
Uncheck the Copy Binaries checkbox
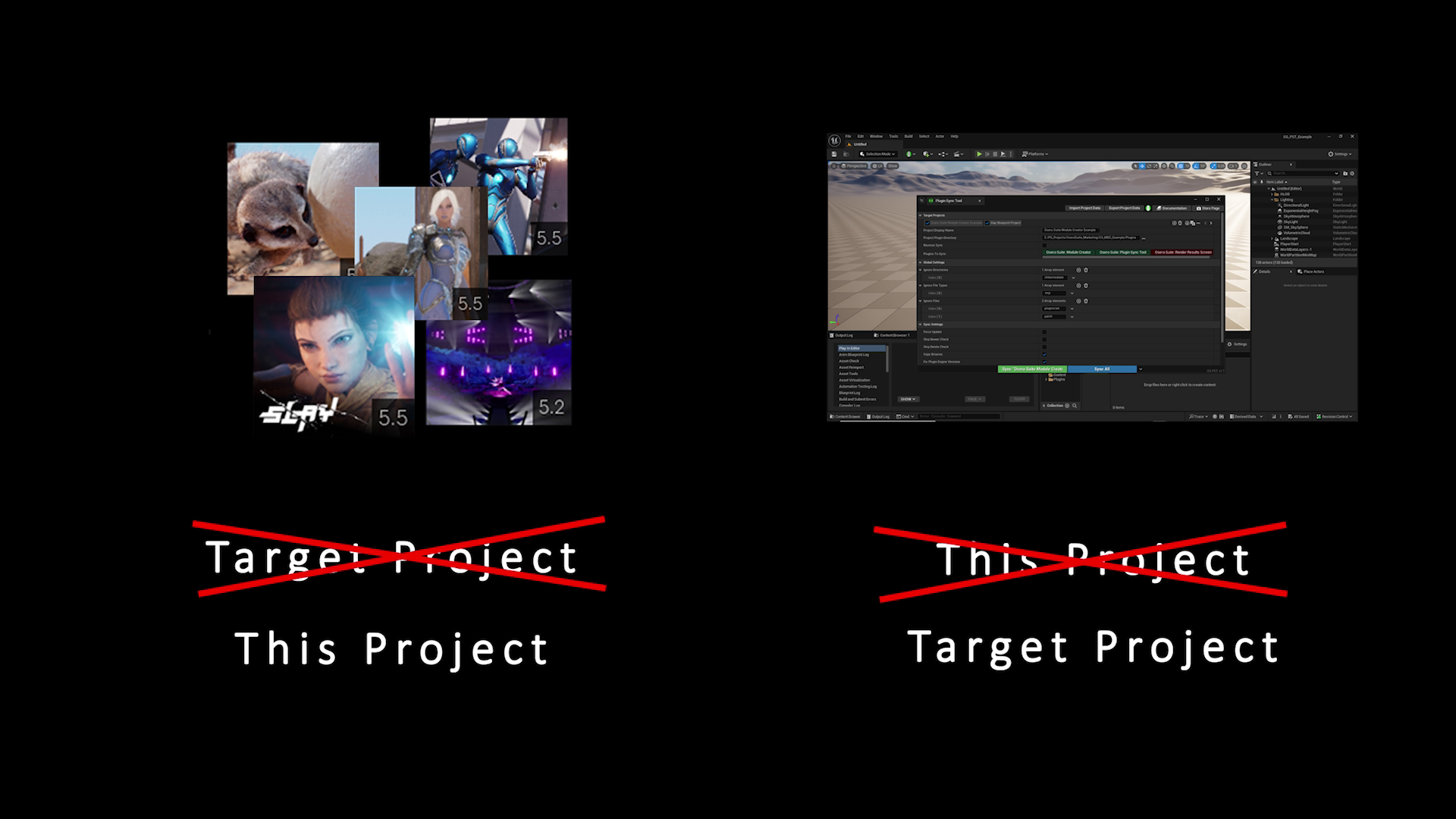coord(1044,354)
